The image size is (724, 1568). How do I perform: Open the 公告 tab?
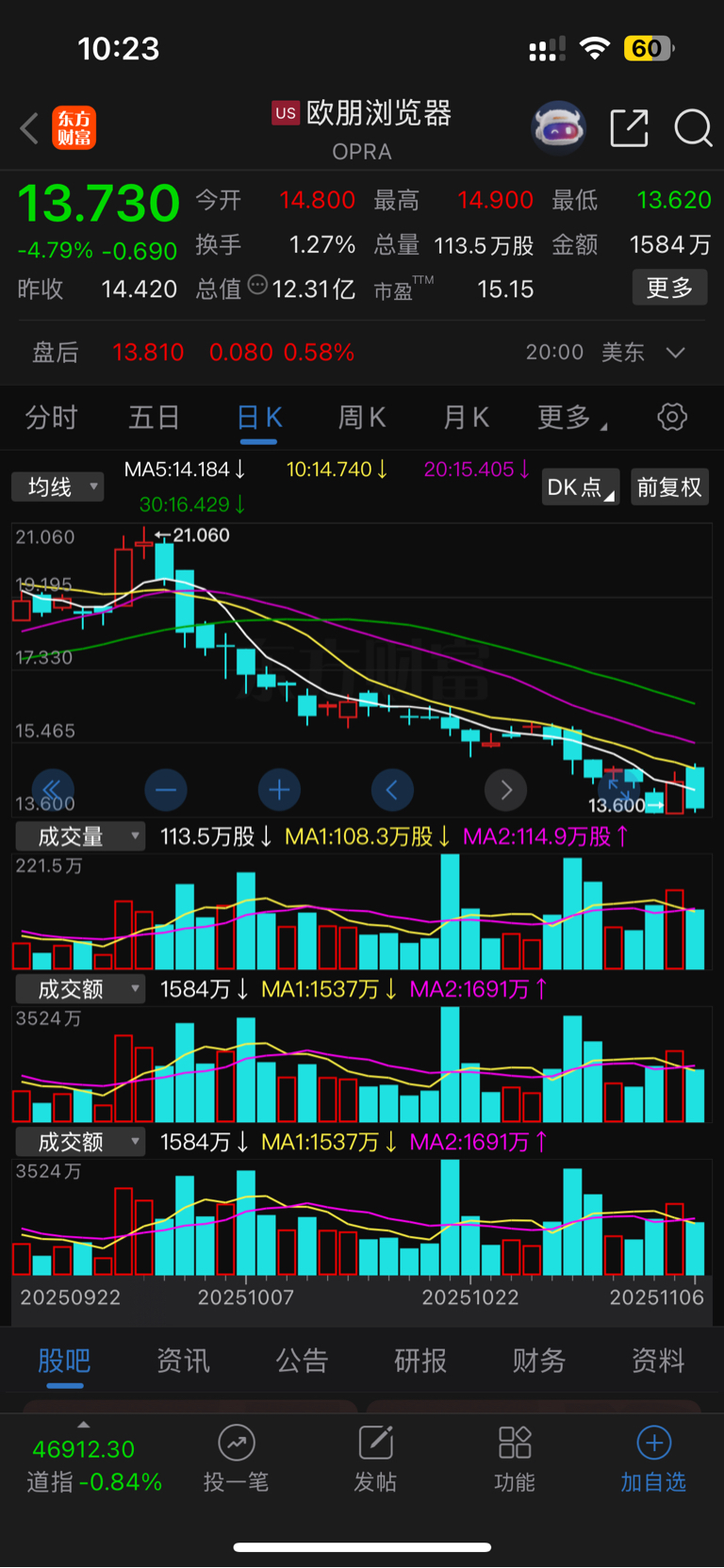[302, 1361]
